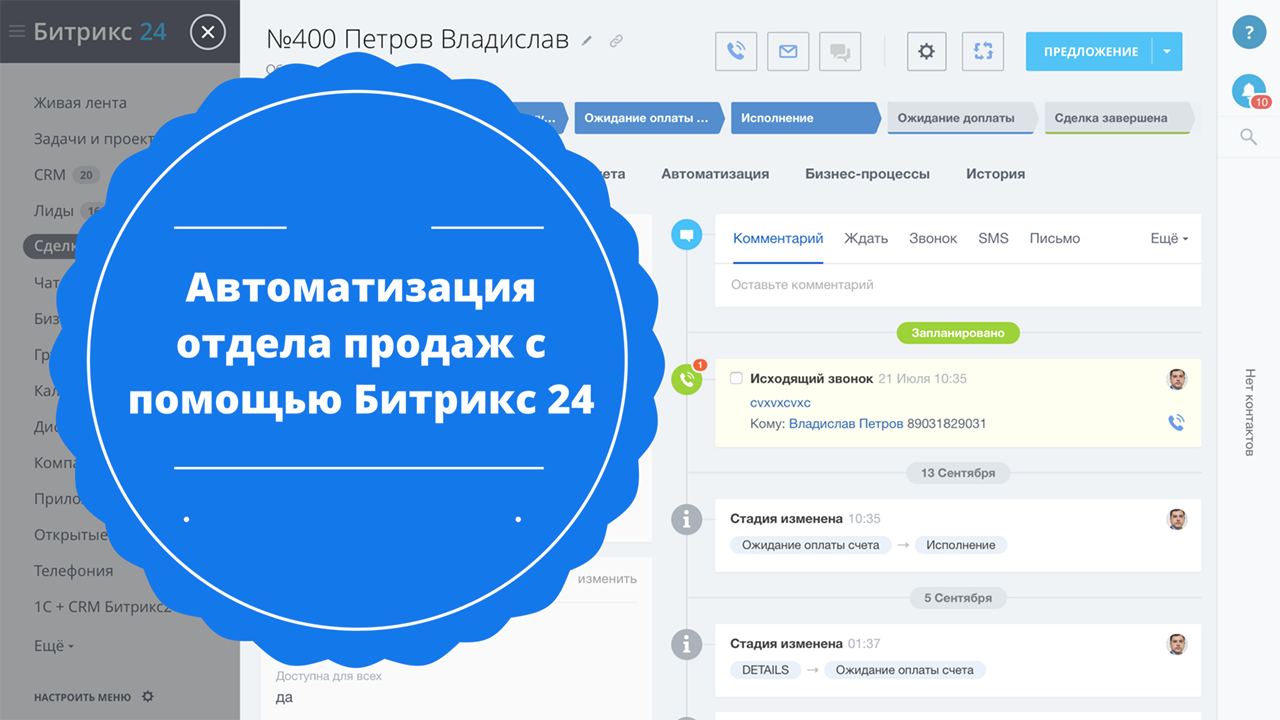Click the Нет контактов sidebar text
The width and height of the screenshot is (1280, 720).
click(x=1249, y=412)
